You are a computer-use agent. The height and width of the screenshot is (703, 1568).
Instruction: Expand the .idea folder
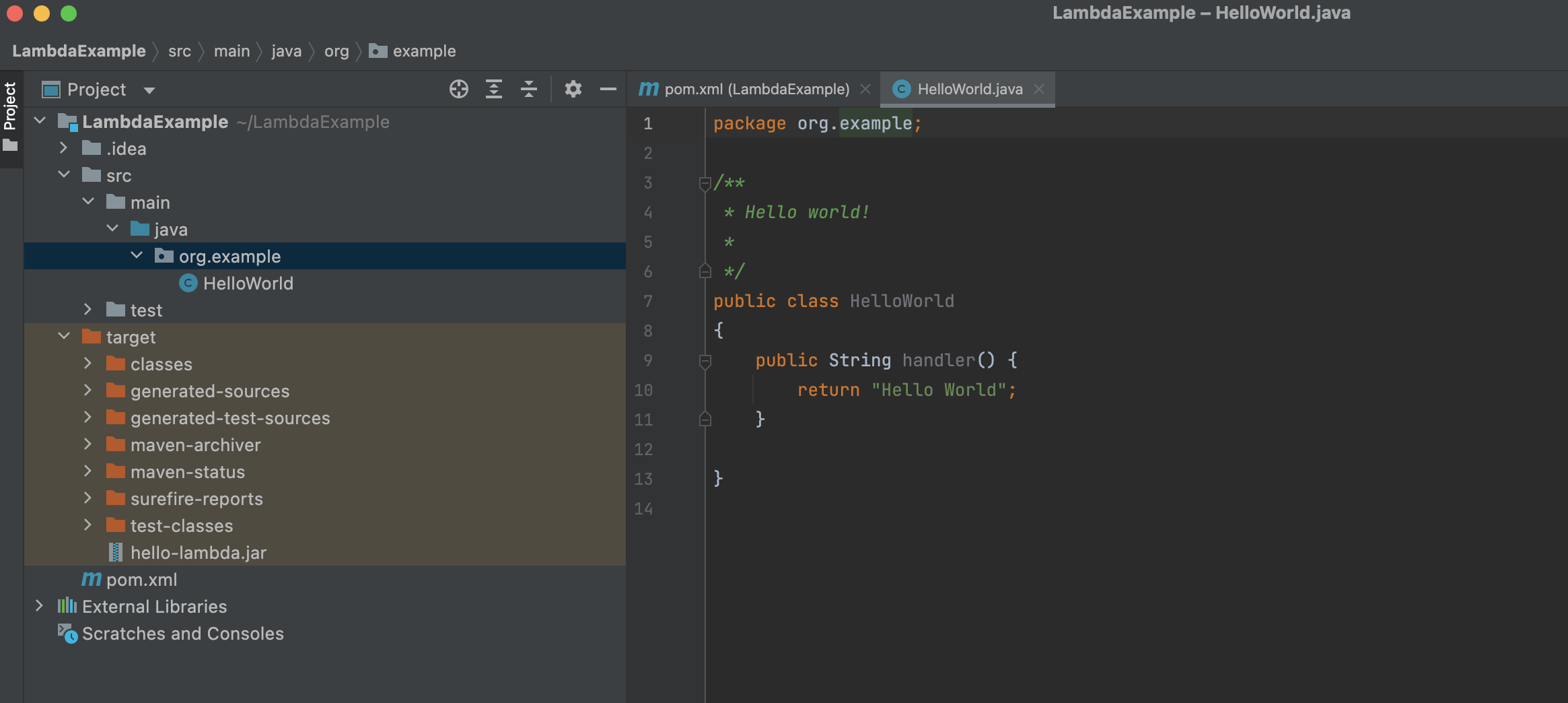64,148
